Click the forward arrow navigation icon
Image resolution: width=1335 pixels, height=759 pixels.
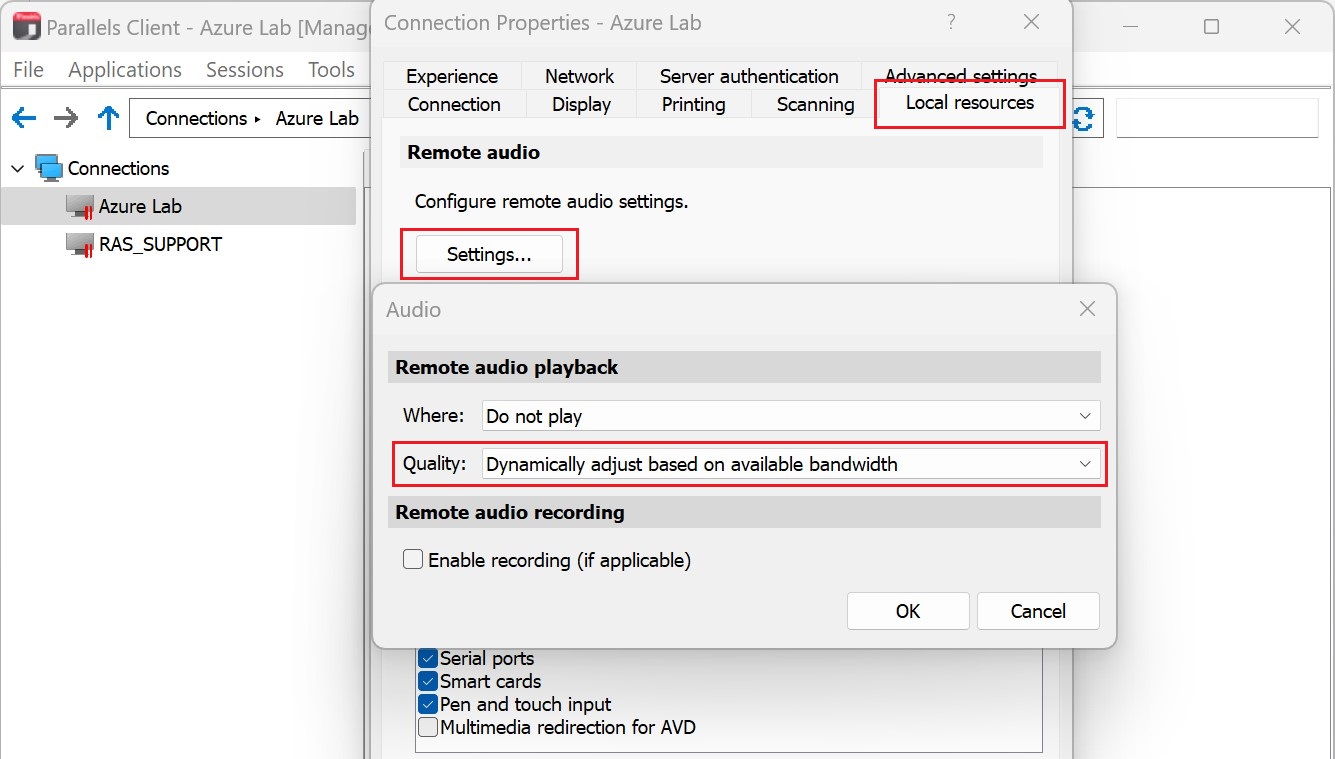coord(66,118)
